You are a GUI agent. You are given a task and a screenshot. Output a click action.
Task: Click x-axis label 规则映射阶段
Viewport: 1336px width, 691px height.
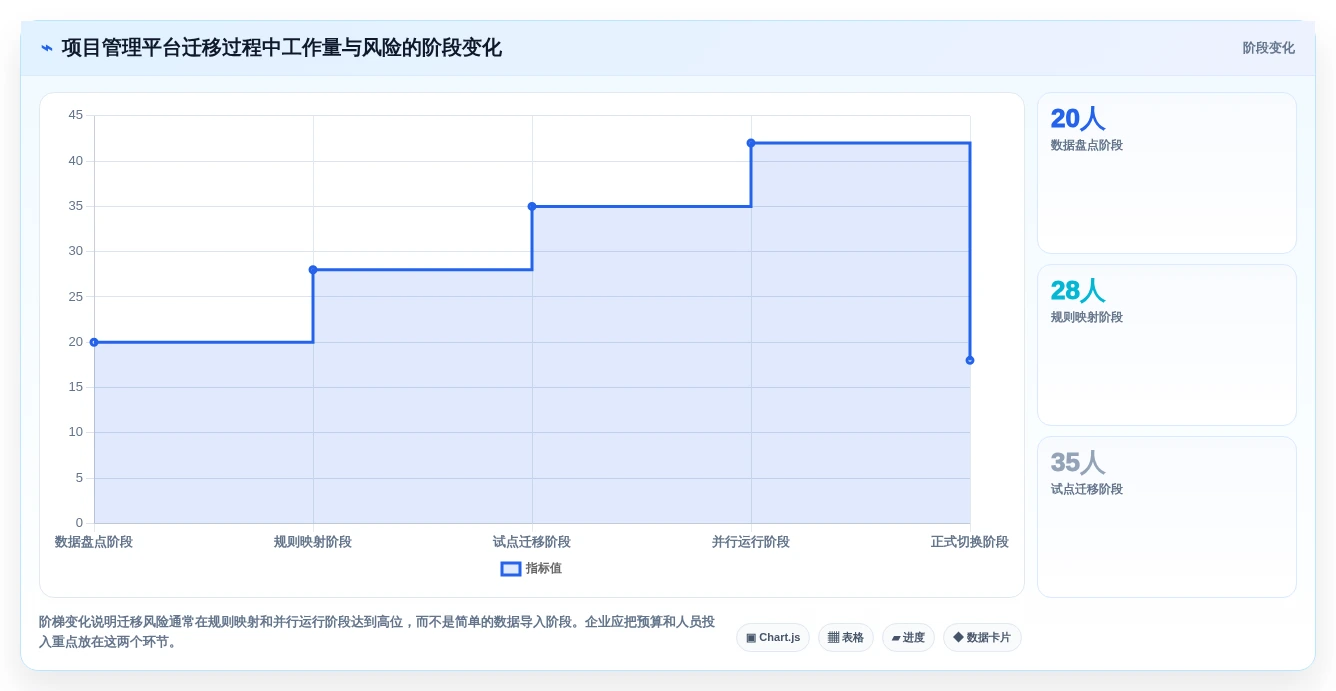pos(313,542)
